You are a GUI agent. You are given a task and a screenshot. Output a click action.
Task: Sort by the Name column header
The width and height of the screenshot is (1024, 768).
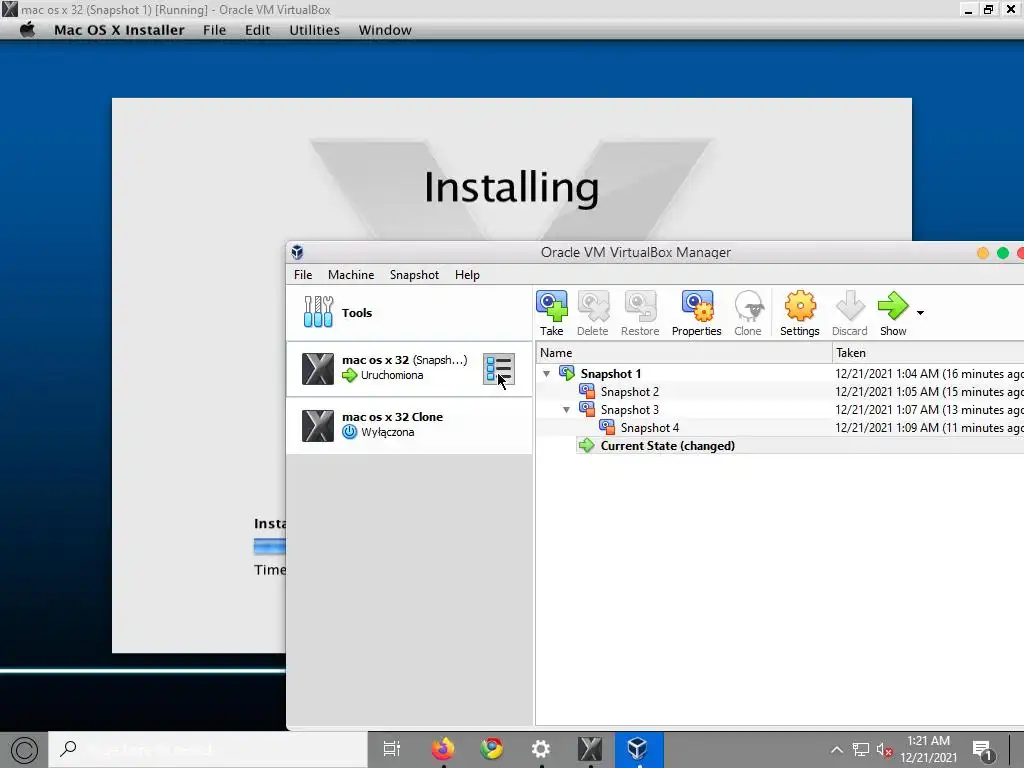click(684, 353)
